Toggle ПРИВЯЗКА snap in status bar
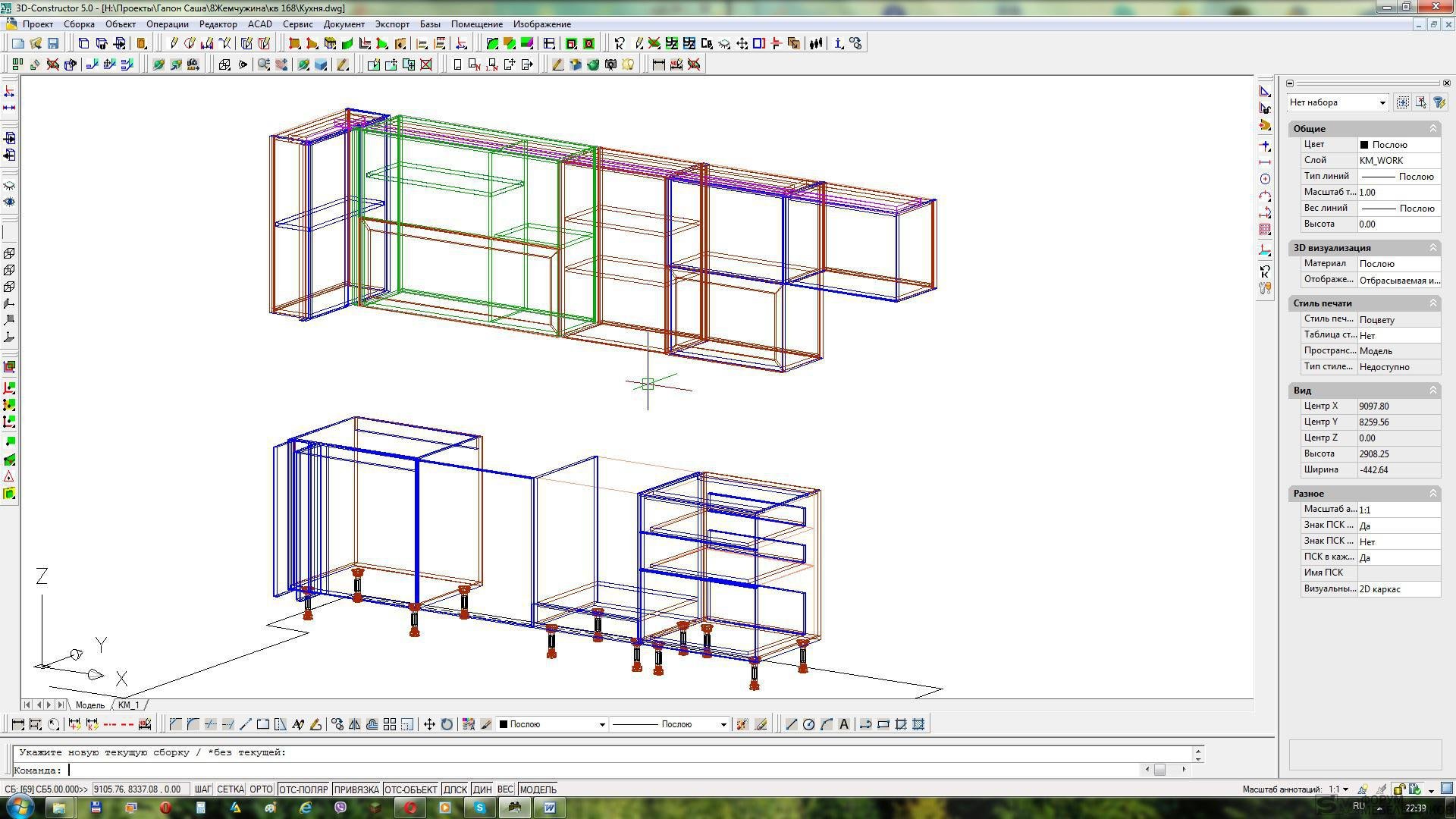Screen dimensions: 1456x819 click(356, 789)
